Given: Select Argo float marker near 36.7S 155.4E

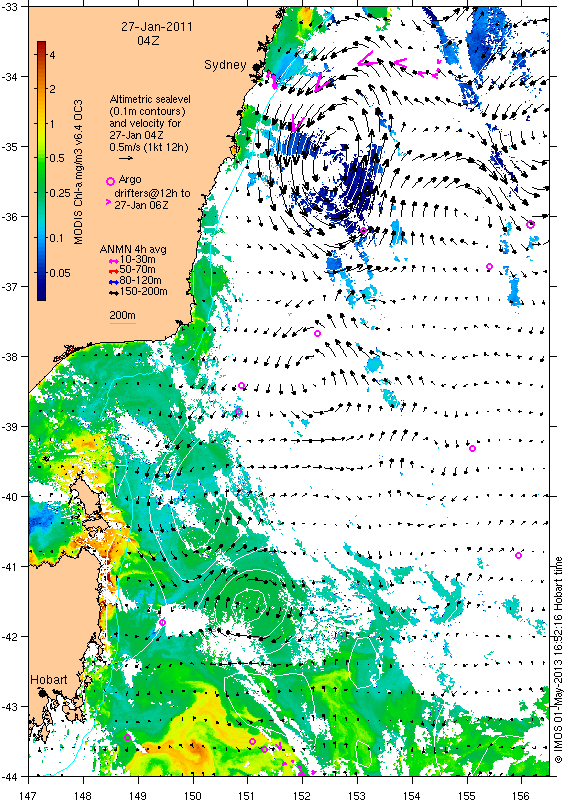Looking at the screenshot, I should click(x=489, y=266).
